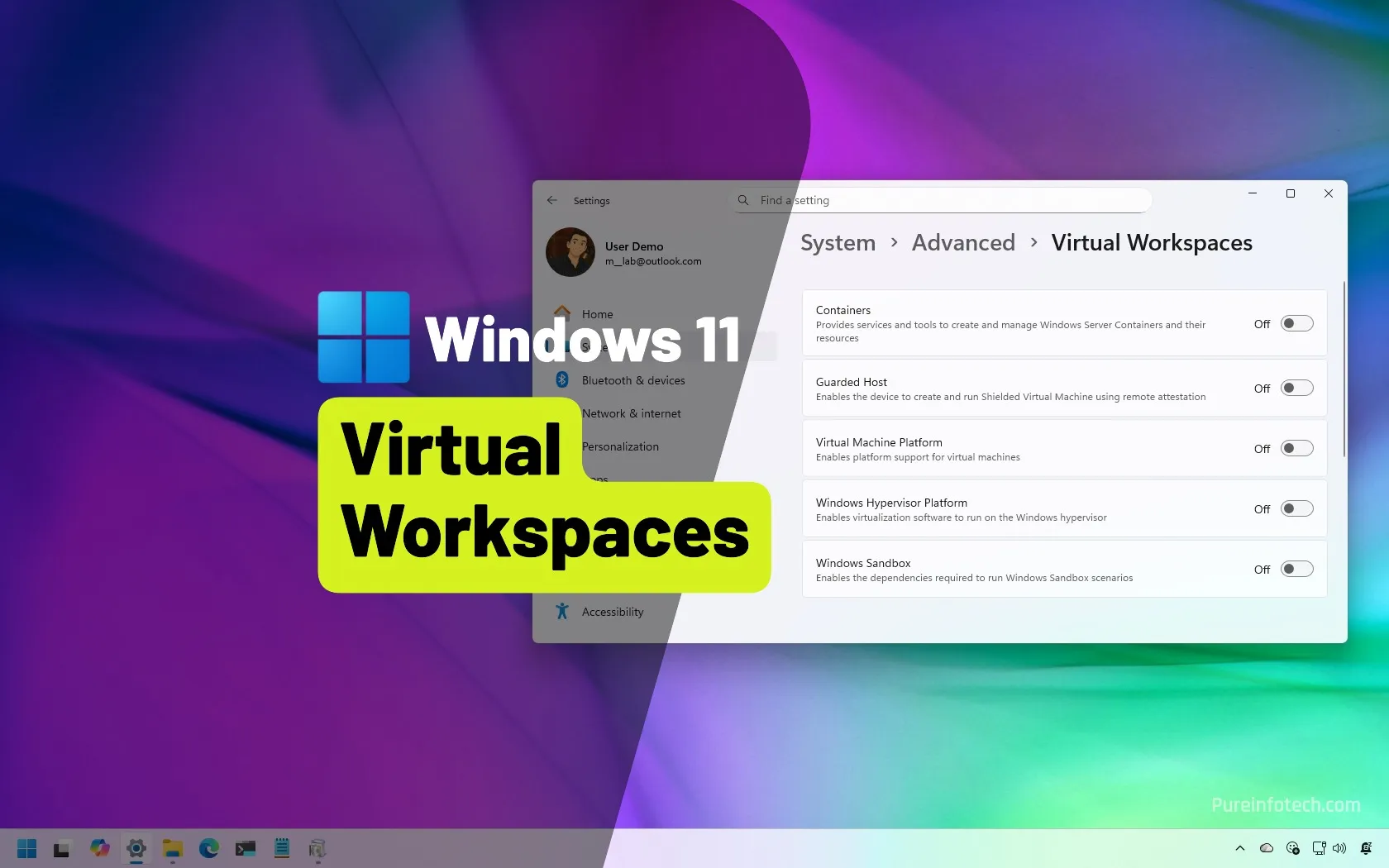Viewport: 1389px width, 868px height.
Task: Open OneDrive from the system tray
Action: tap(1265, 848)
